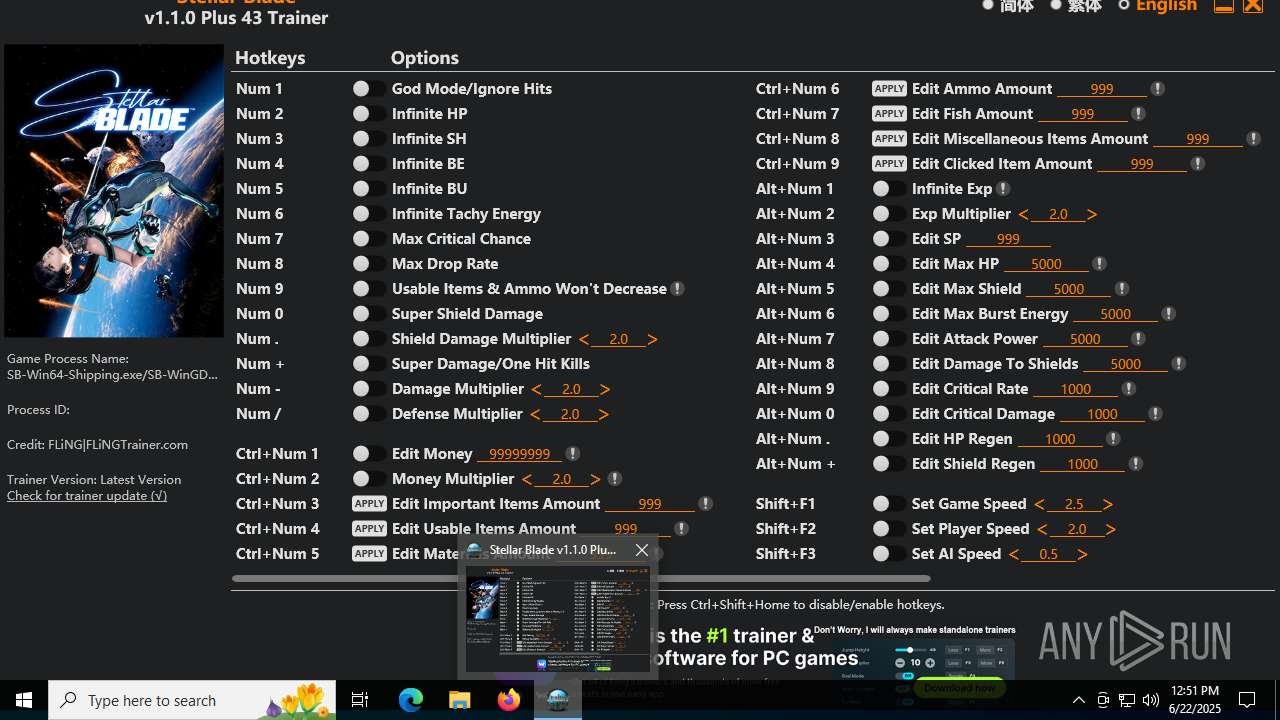The image size is (1280, 720).
Task: Click the Stellar Blade taskbar preview thumbnail
Action: [558, 620]
